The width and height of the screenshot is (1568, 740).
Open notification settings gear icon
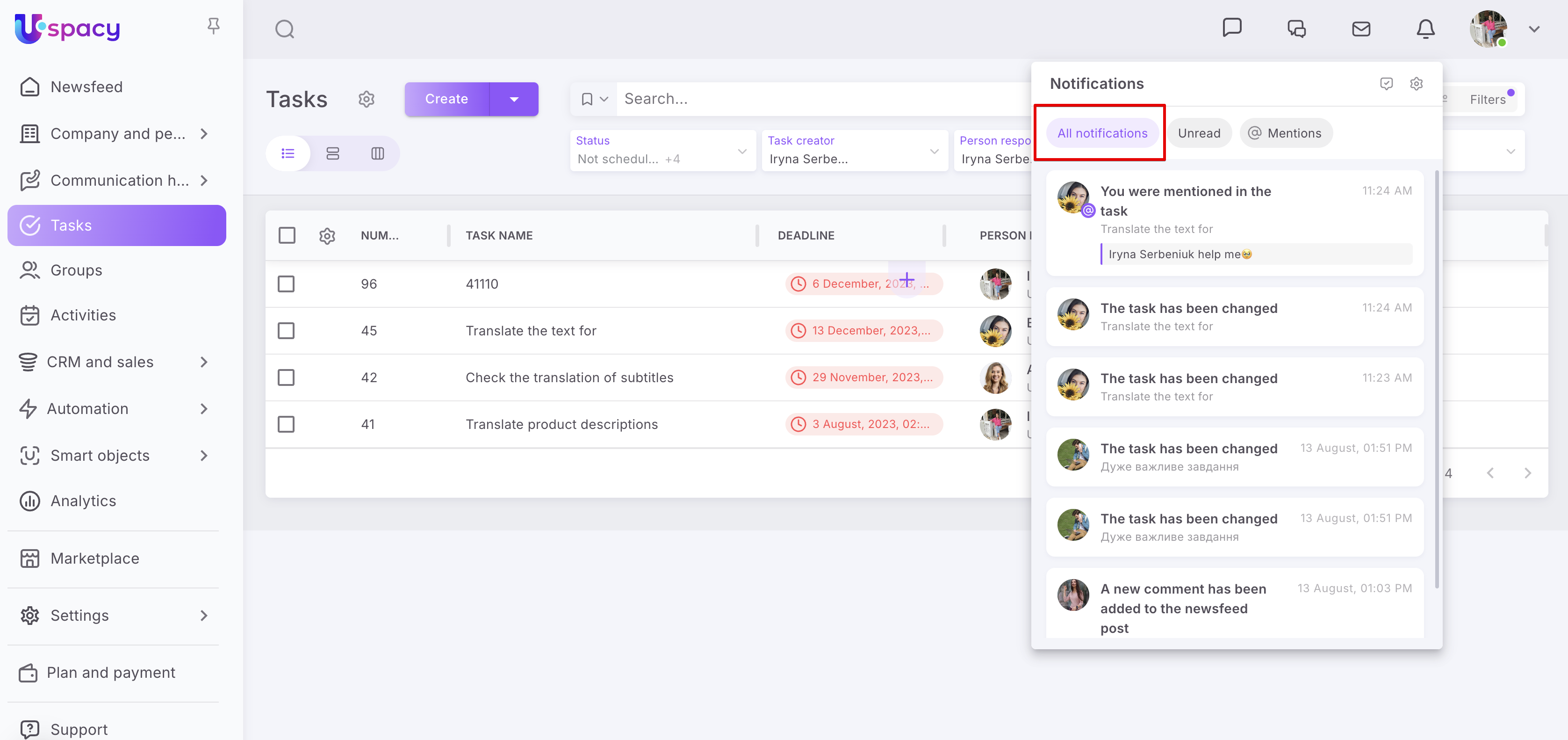coord(1417,83)
